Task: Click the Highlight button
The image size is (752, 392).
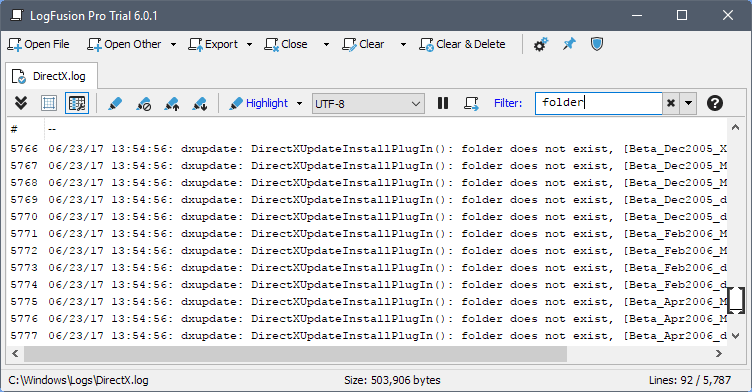Action: (259, 103)
